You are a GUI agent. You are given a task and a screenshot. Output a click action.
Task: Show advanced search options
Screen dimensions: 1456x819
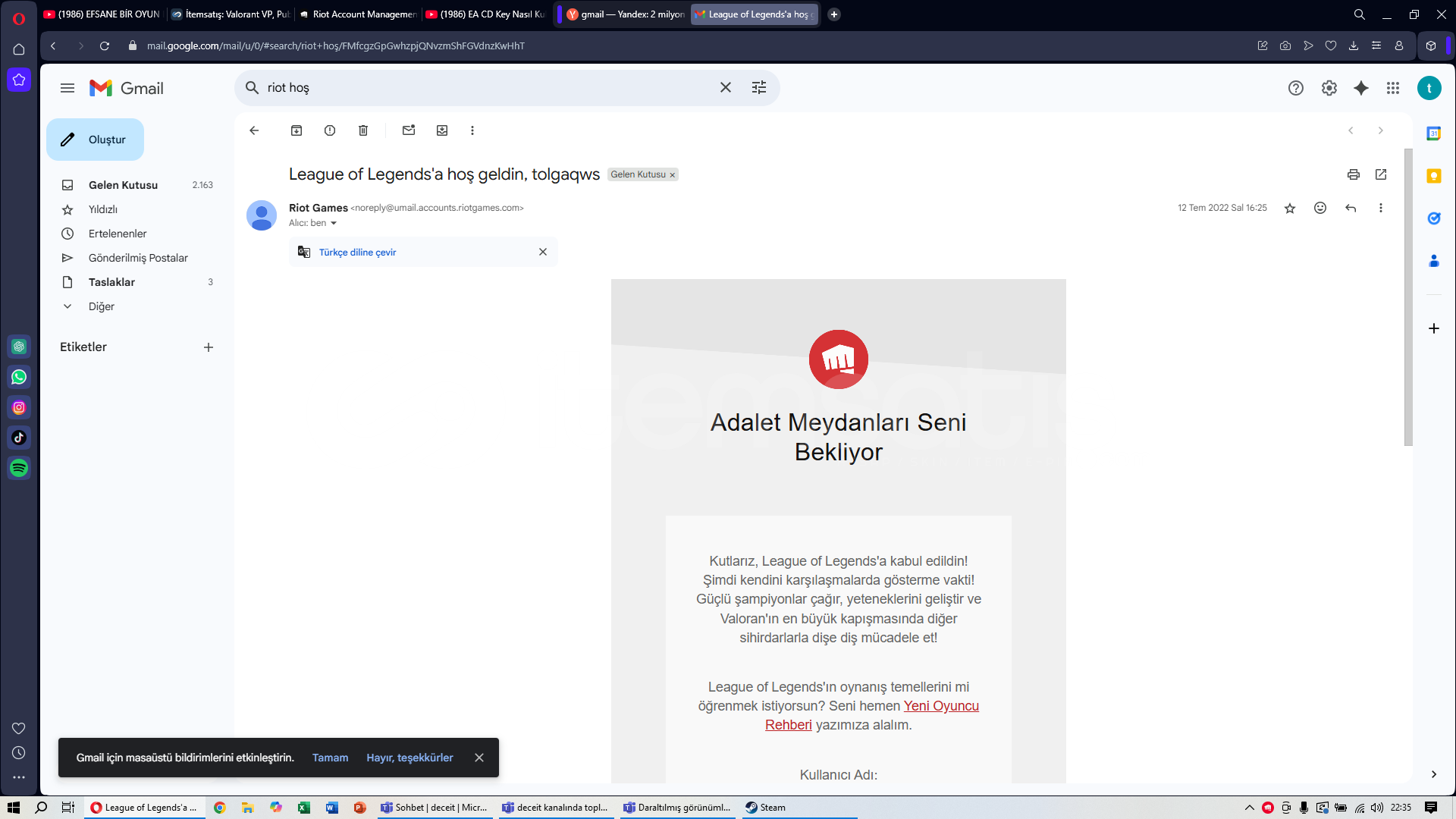pos(759,88)
